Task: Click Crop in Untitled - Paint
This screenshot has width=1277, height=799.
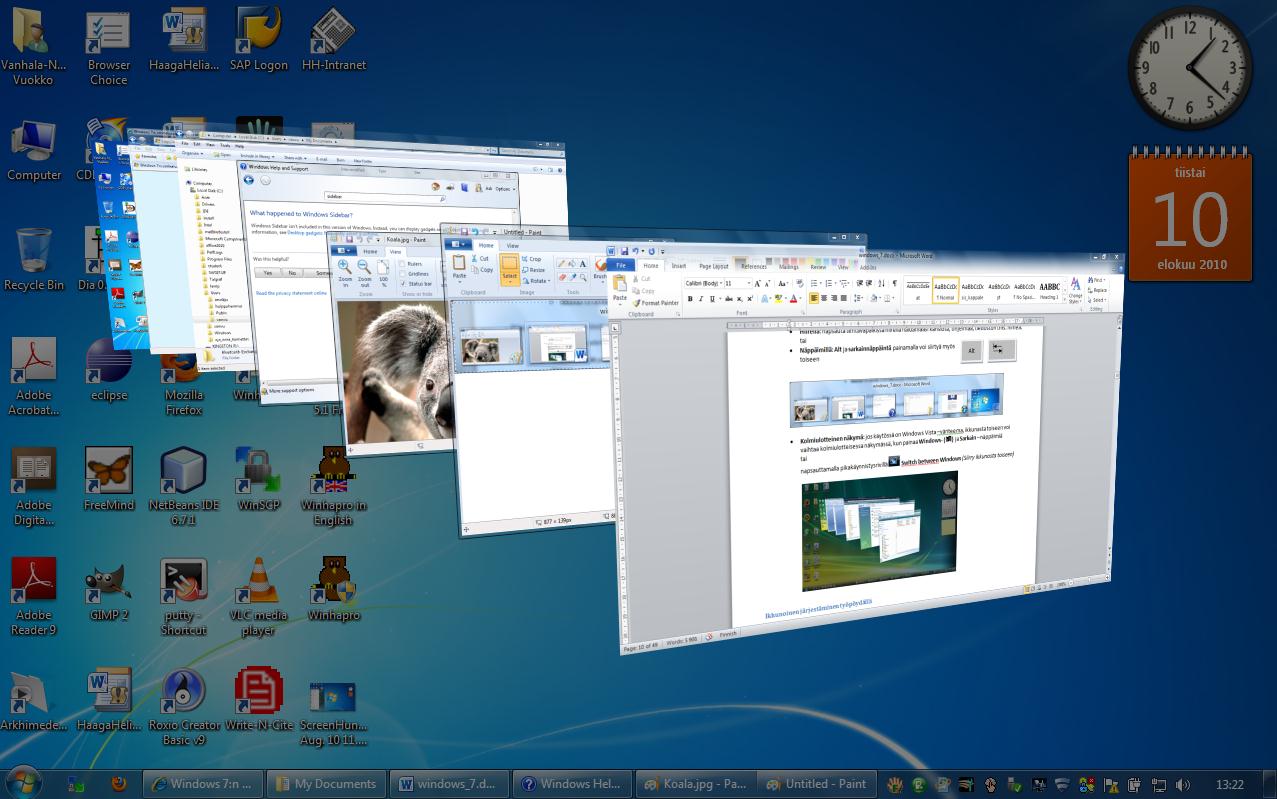Action: [531, 259]
